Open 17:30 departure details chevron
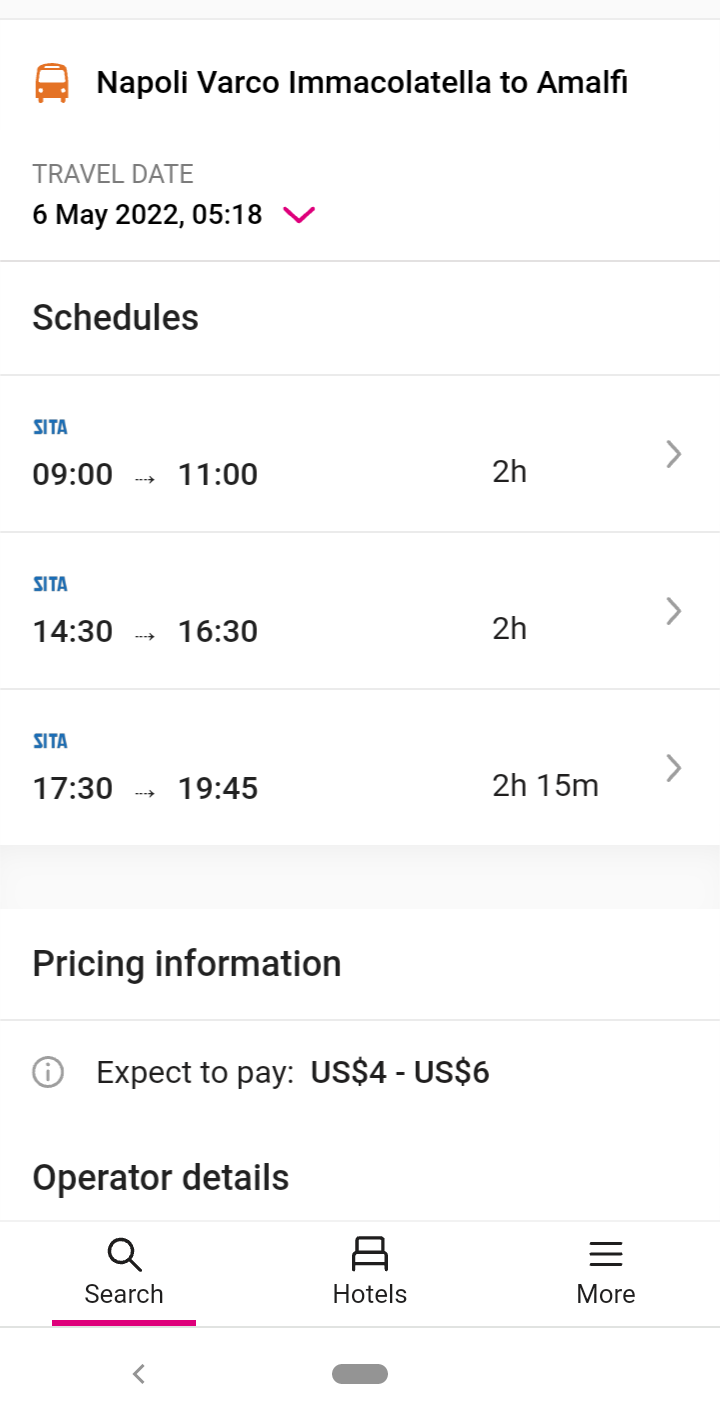720x1422 pixels. [674, 768]
